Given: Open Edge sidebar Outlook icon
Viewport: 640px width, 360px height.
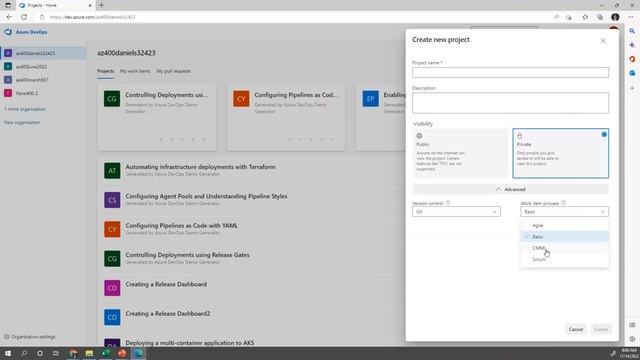Looking at the screenshot, I should (632, 73).
